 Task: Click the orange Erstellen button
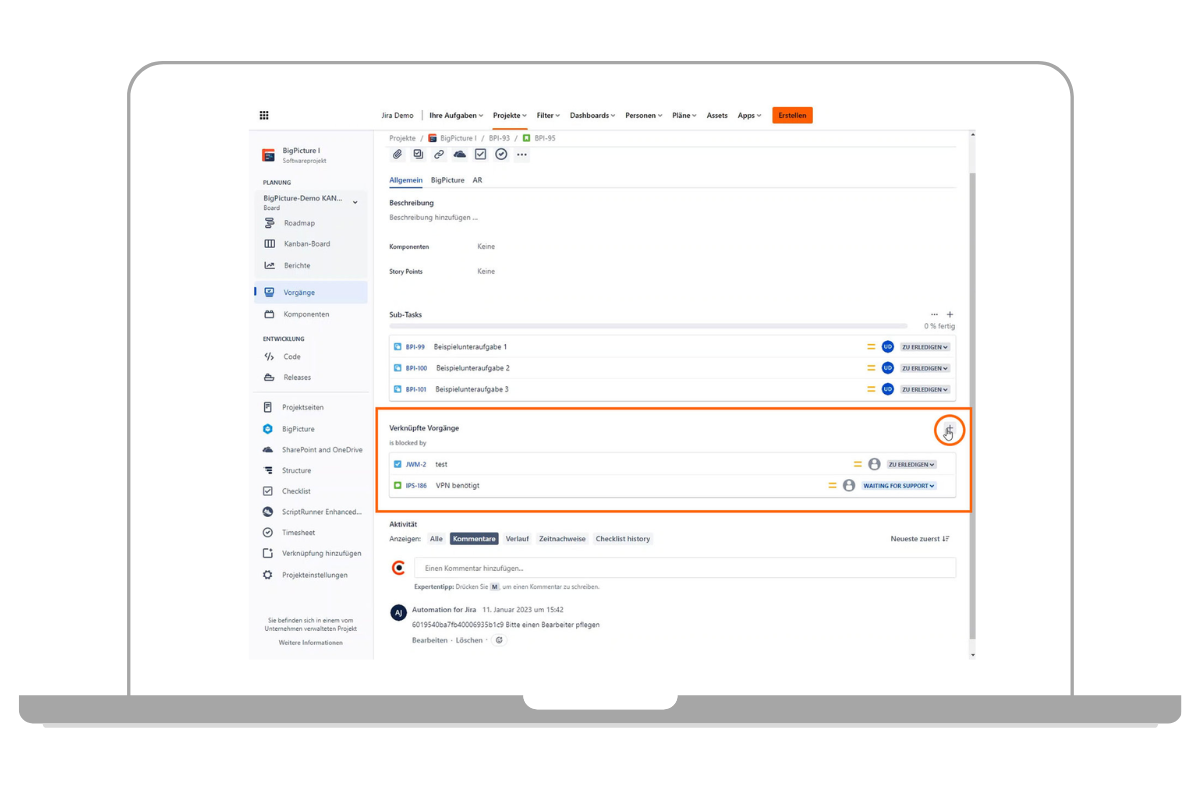tap(792, 116)
